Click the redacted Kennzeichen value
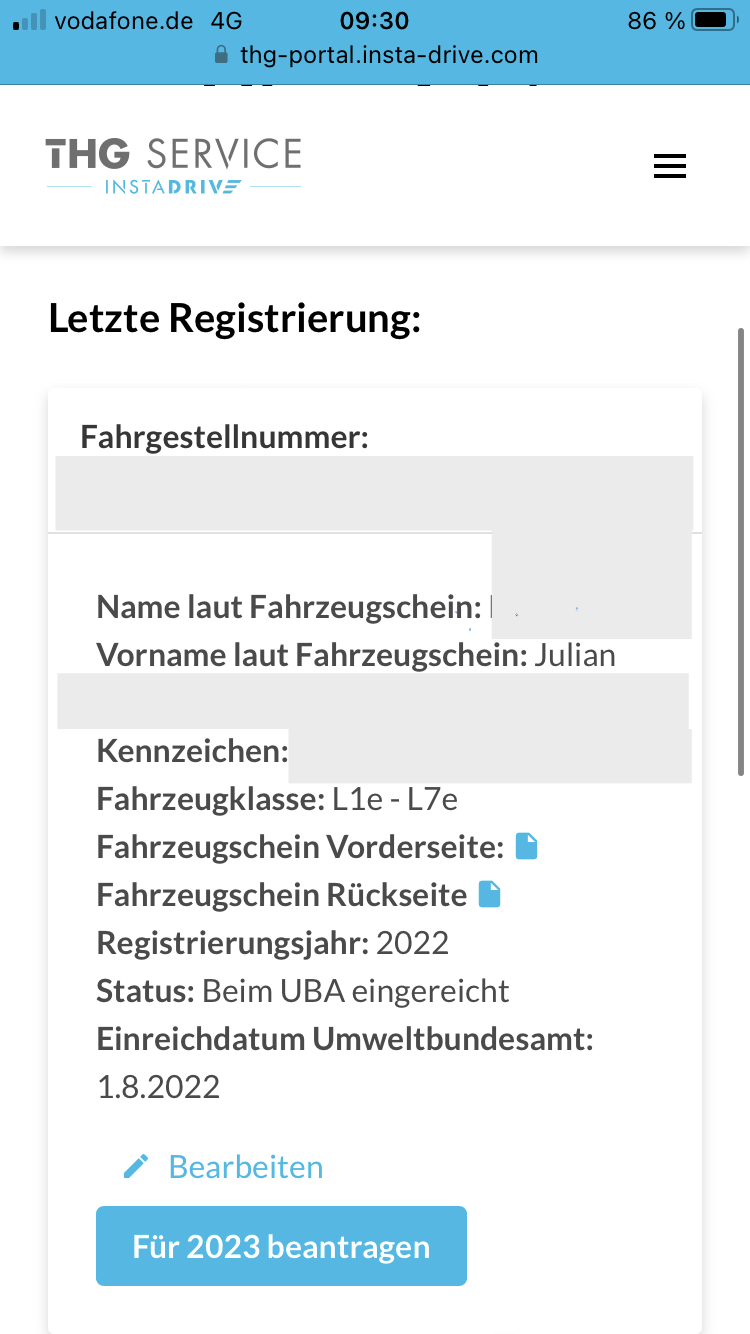The height and width of the screenshot is (1334, 750). (490, 756)
